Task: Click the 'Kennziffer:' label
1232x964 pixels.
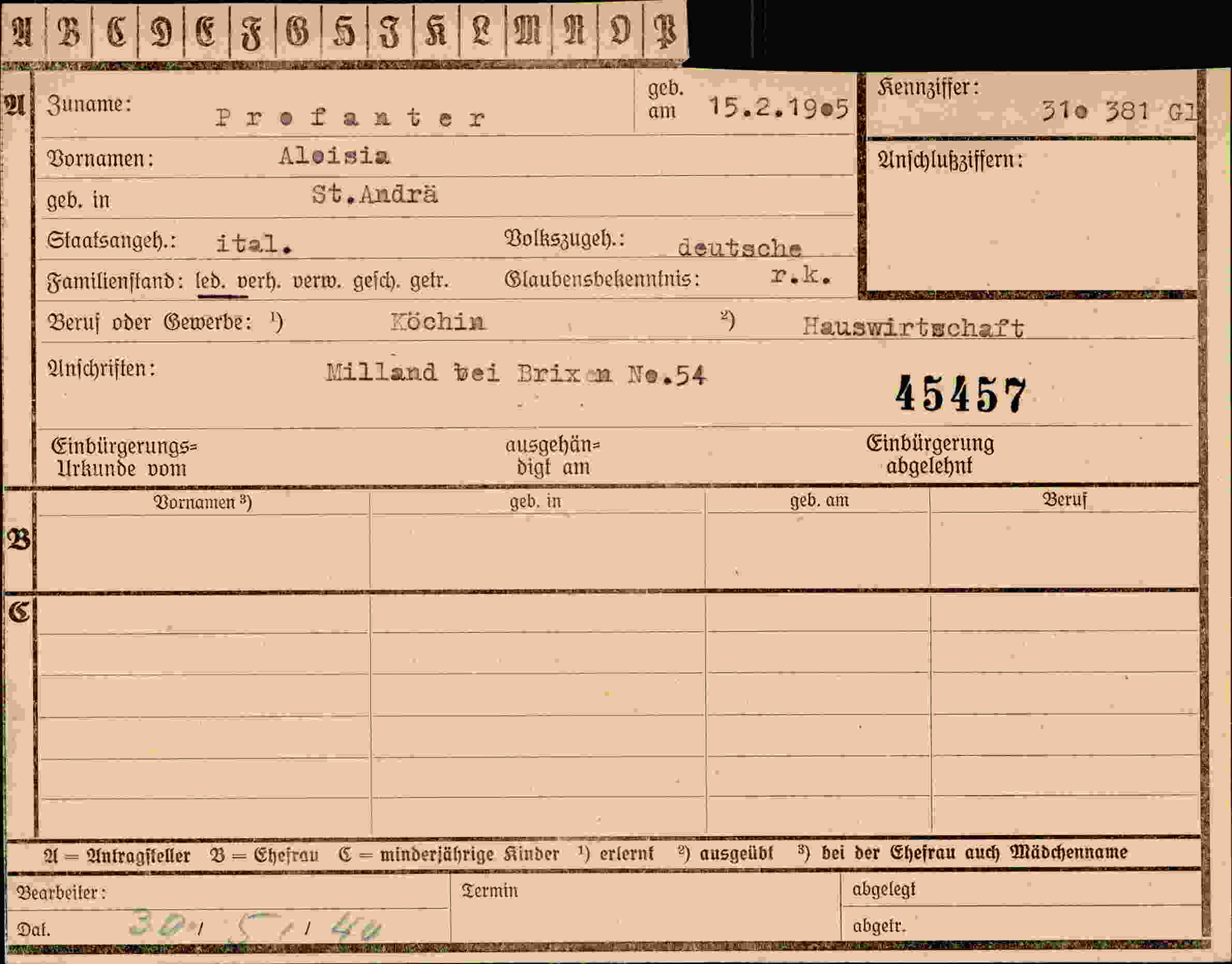Action: pyautogui.click(x=928, y=87)
